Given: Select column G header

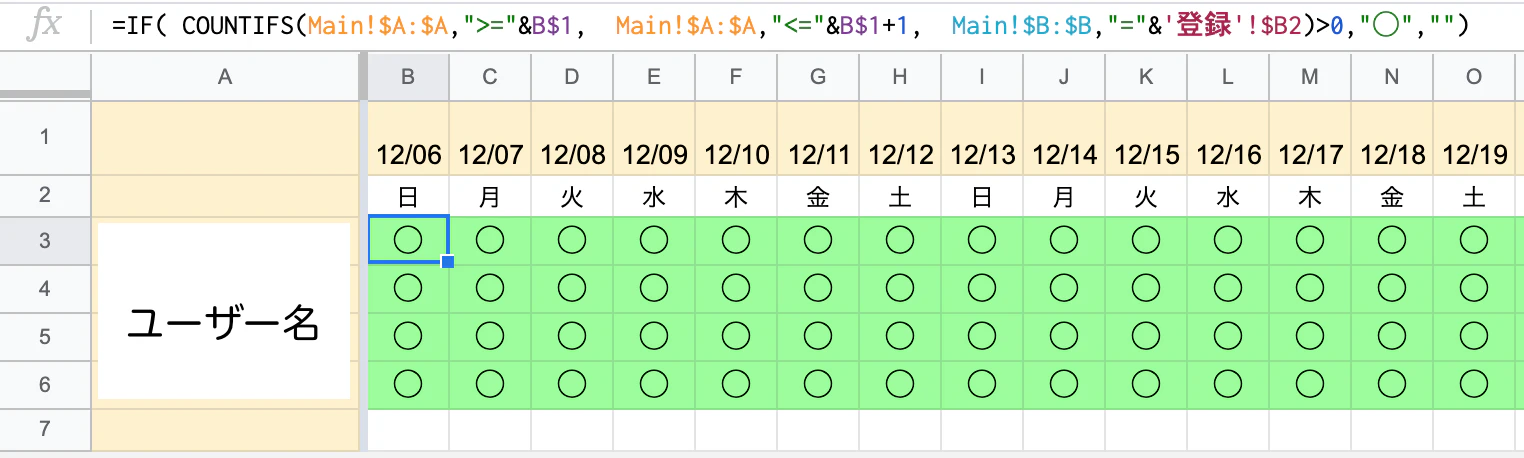Looking at the screenshot, I should click(x=818, y=76).
